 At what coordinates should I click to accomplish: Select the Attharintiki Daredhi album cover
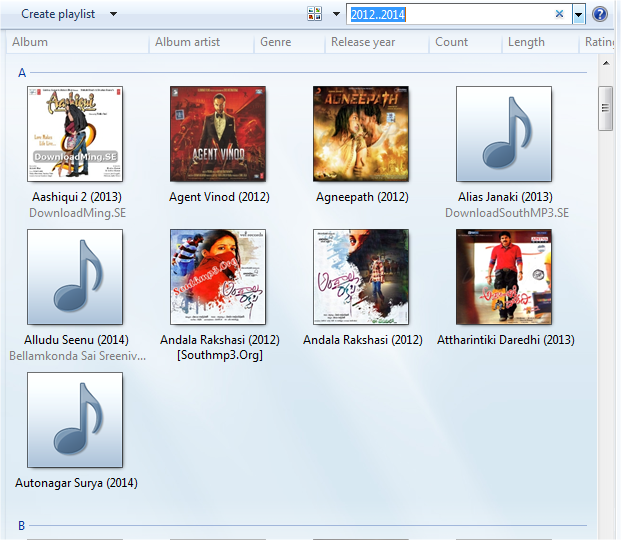click(504, 277)
